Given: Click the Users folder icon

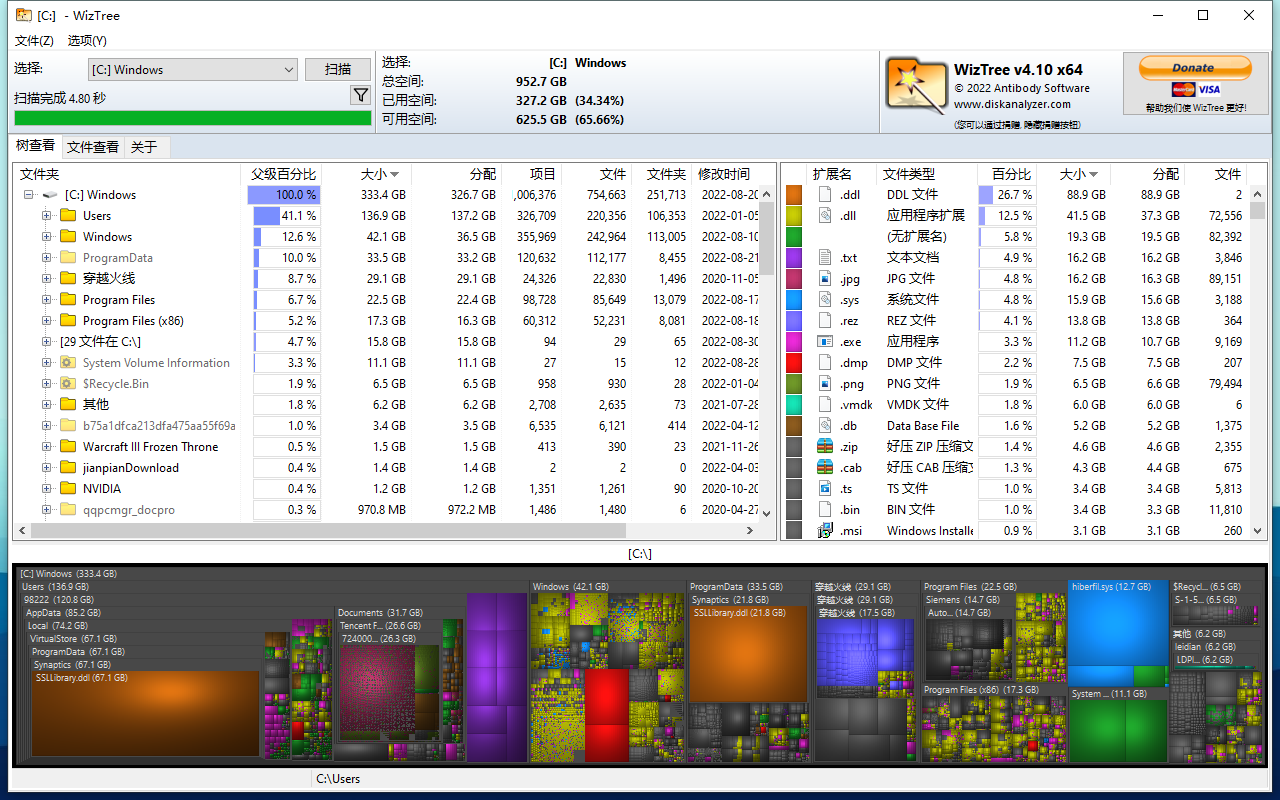Looking at the screenshot, I should point(68,216).
